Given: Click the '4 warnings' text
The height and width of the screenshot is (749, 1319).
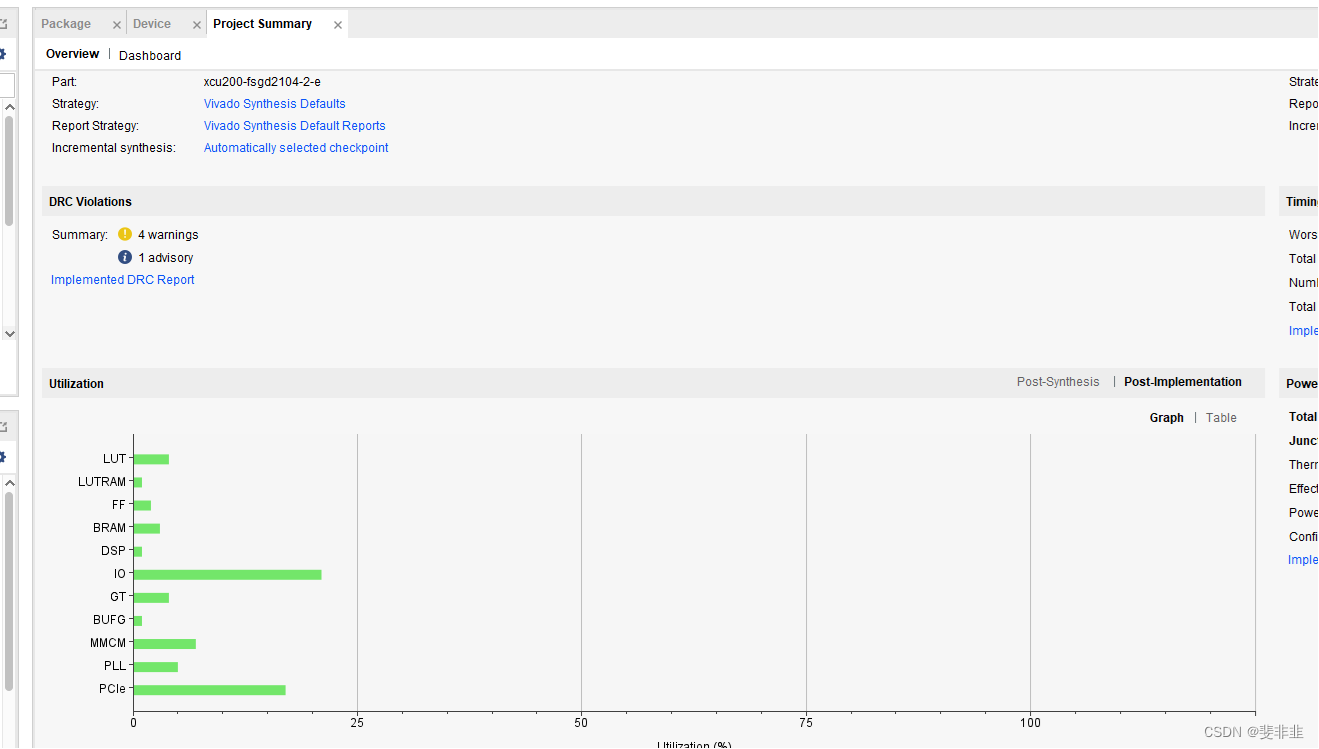Looking at the screenshot, I should pyautogui.click(x=168, y=235).
